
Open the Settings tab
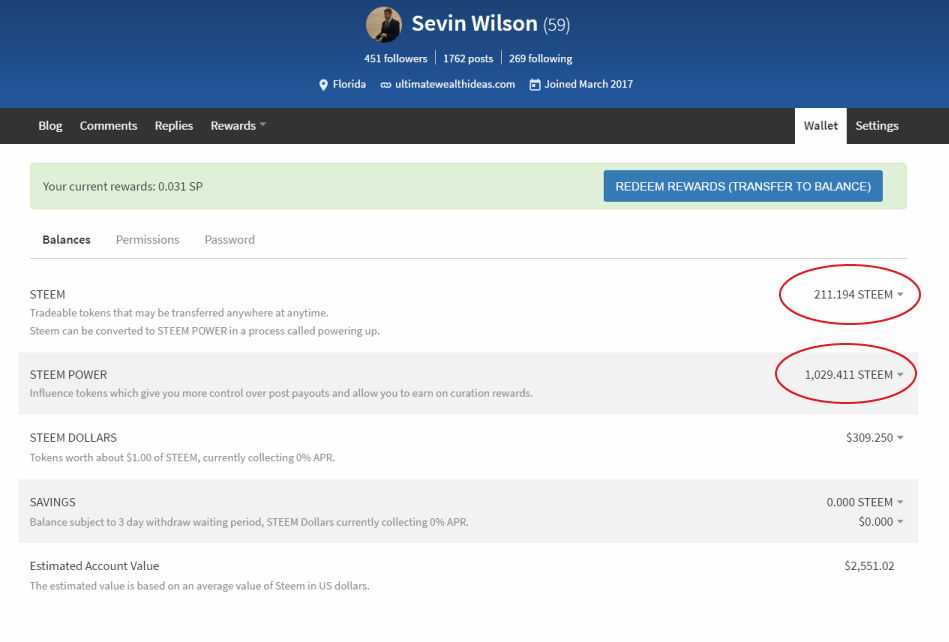(876, 126)
